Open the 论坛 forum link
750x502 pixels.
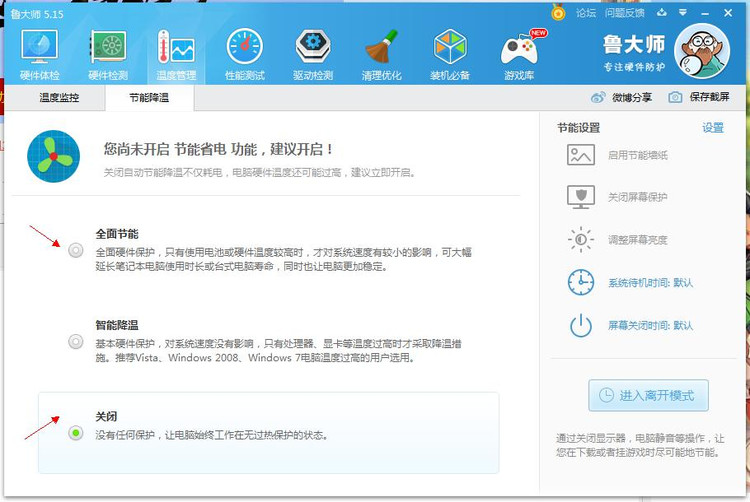[x=586, y=13]
